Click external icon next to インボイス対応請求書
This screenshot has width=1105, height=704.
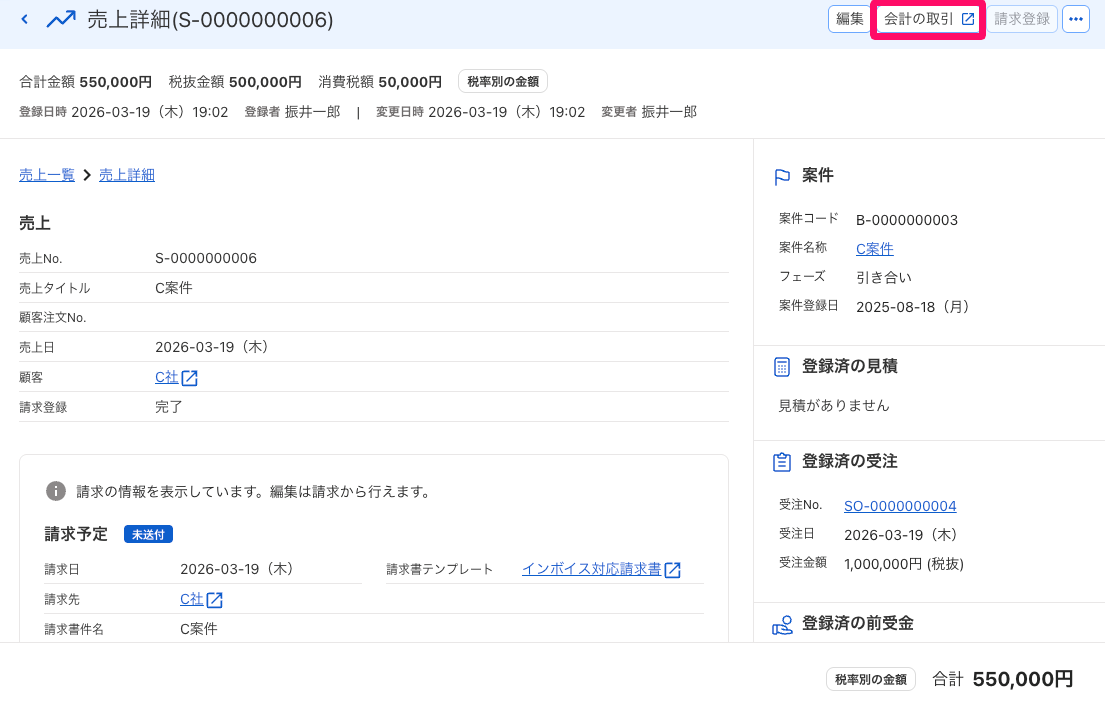click(x=672, y=569)
